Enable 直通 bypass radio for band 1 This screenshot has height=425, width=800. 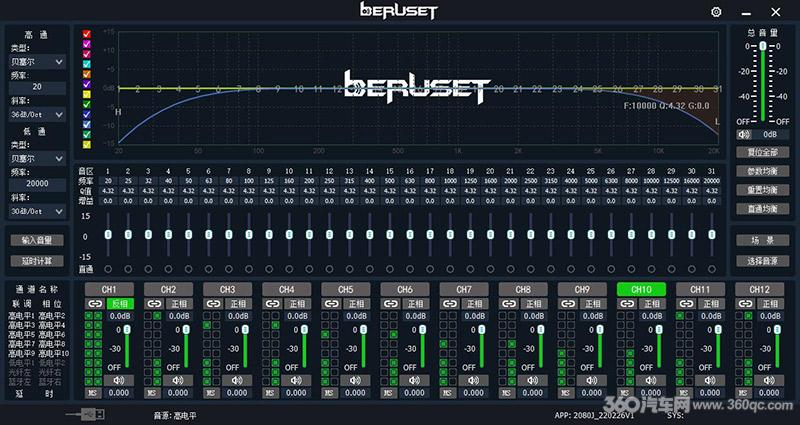click(108, 269)
